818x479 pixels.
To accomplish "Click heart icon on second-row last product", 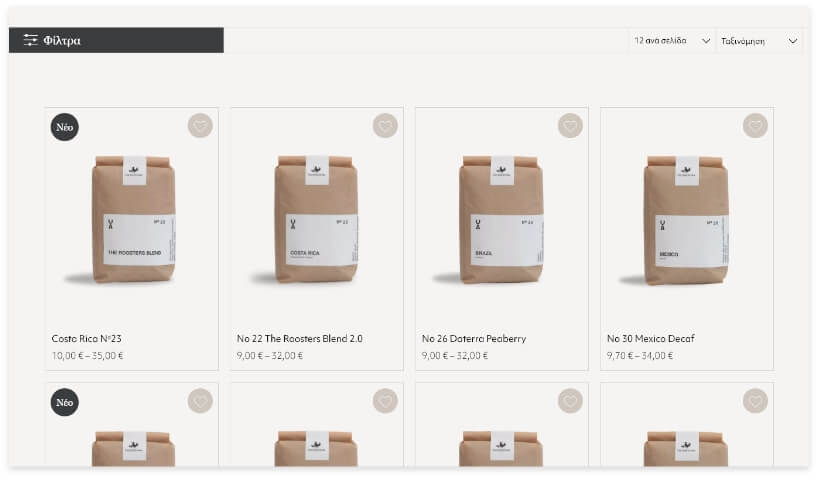I will click(755, 401).
